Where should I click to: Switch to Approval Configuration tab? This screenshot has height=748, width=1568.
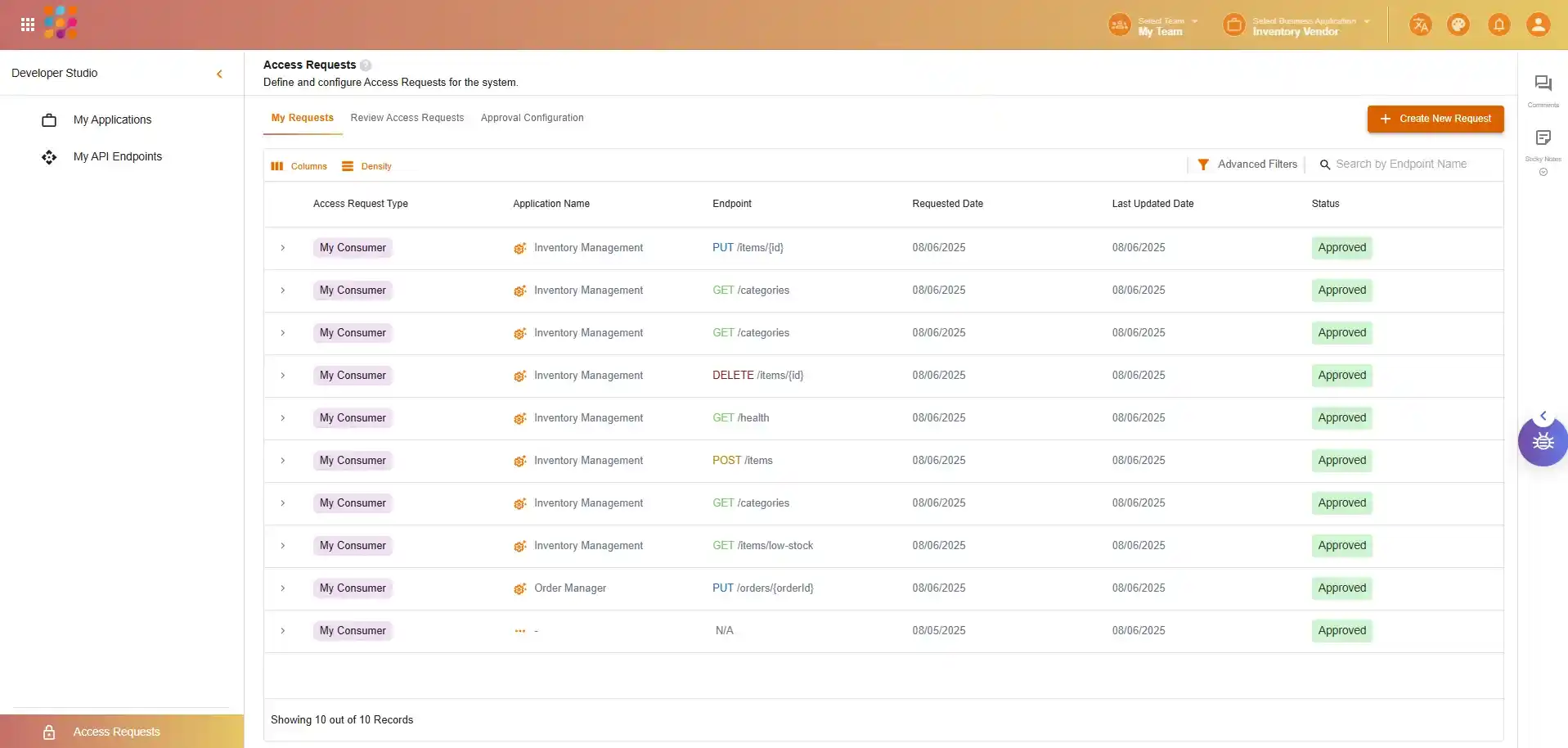[532, 118]
